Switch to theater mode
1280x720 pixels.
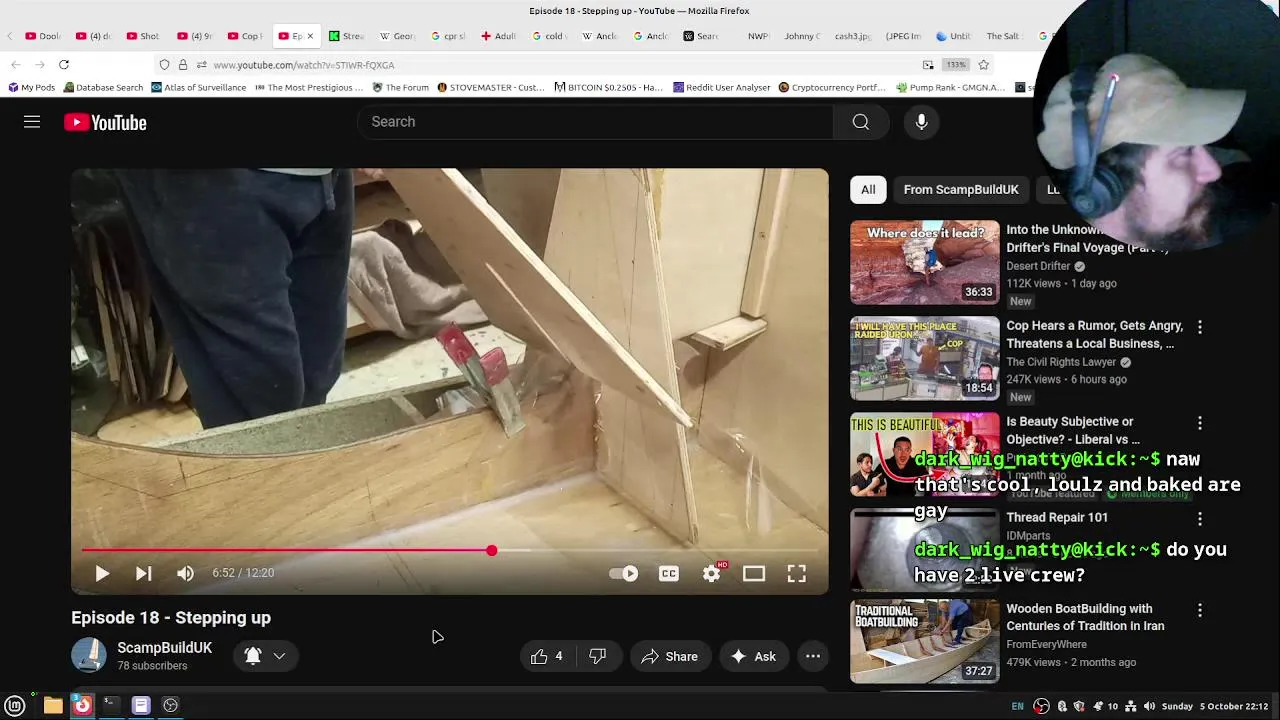coord(753,573)
